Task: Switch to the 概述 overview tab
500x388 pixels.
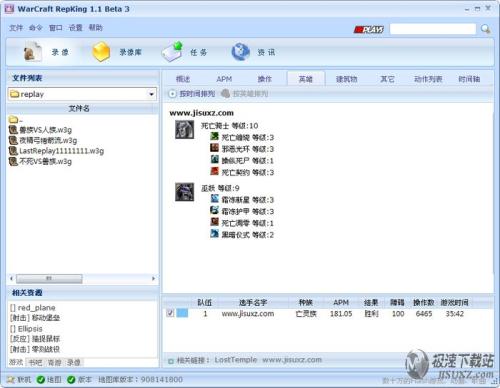Action: (x=183, y=79)
